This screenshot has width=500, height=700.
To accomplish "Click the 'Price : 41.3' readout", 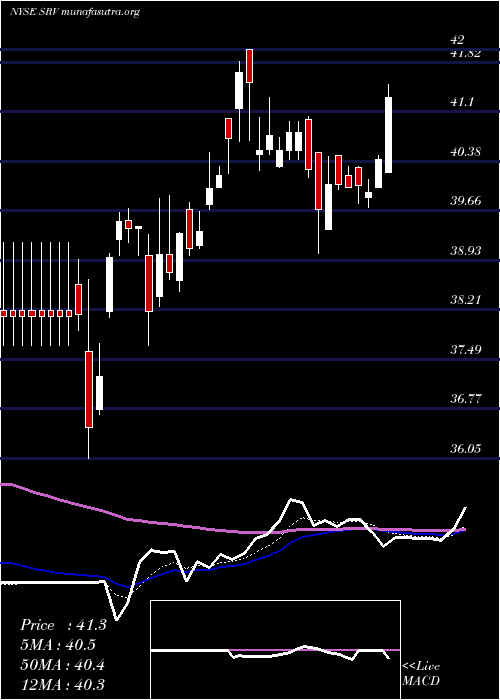I will pos(63,625).
